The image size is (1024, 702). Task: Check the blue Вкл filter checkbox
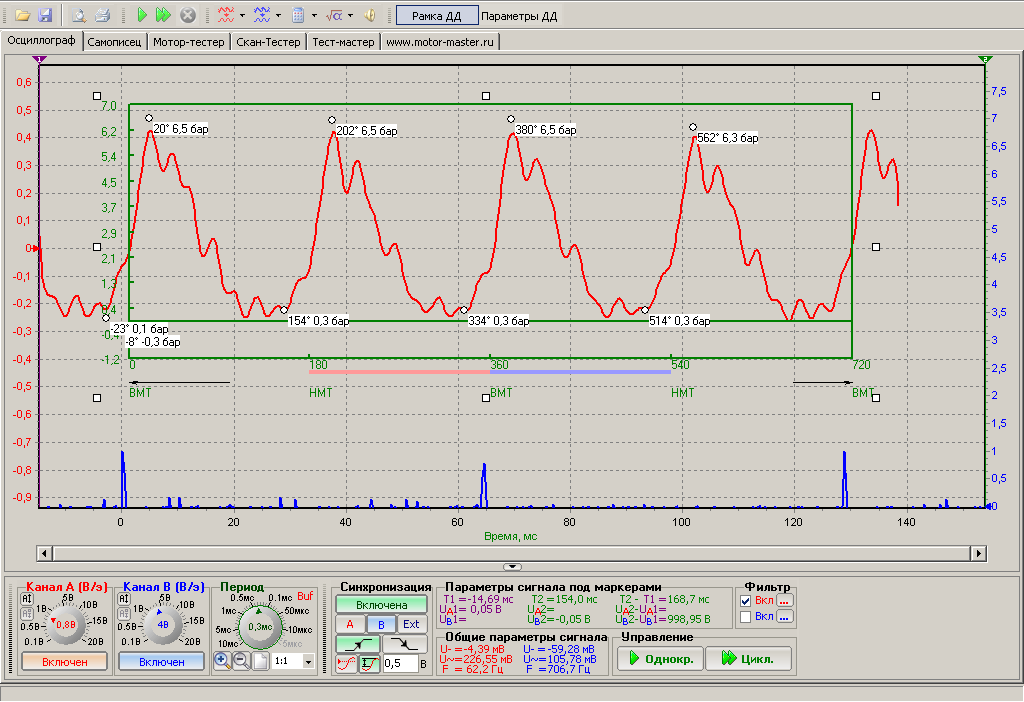745,616
